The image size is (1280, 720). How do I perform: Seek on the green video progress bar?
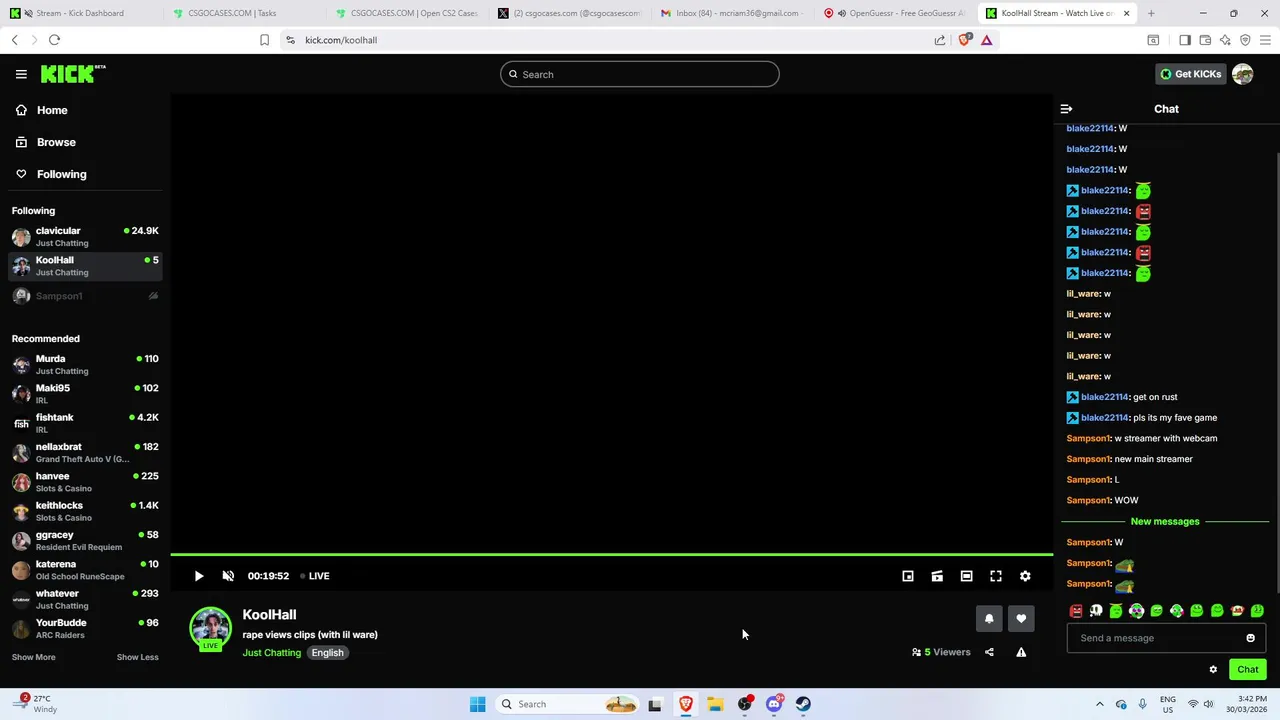click(611, 554)
